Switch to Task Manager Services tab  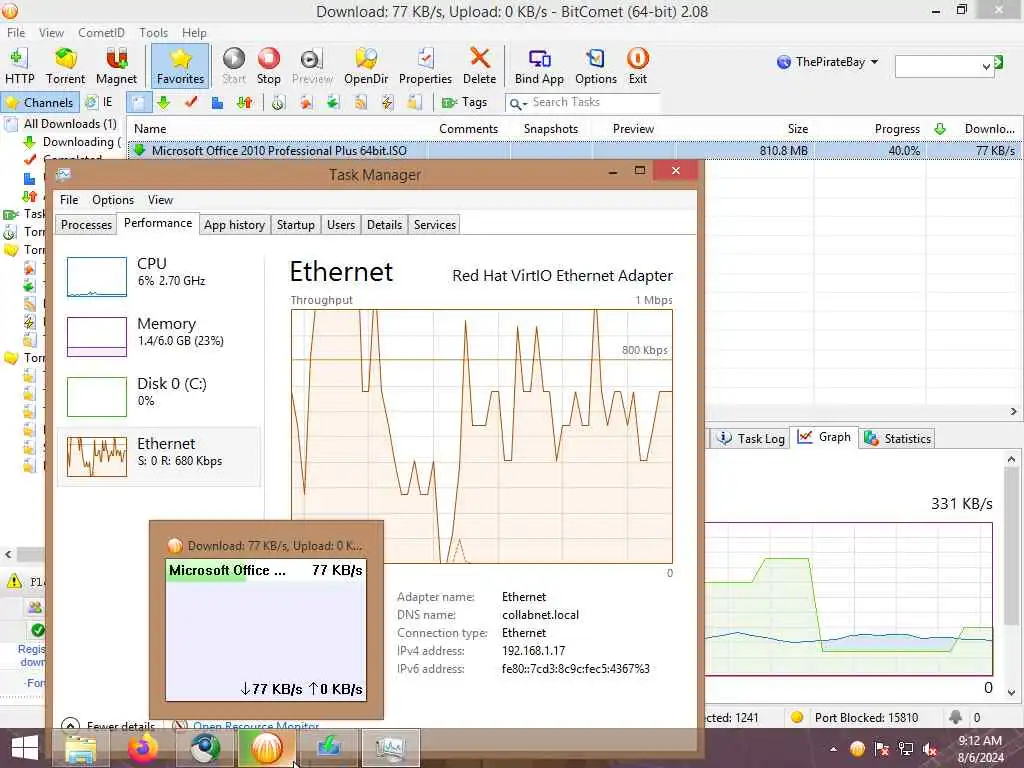(434, 225)
